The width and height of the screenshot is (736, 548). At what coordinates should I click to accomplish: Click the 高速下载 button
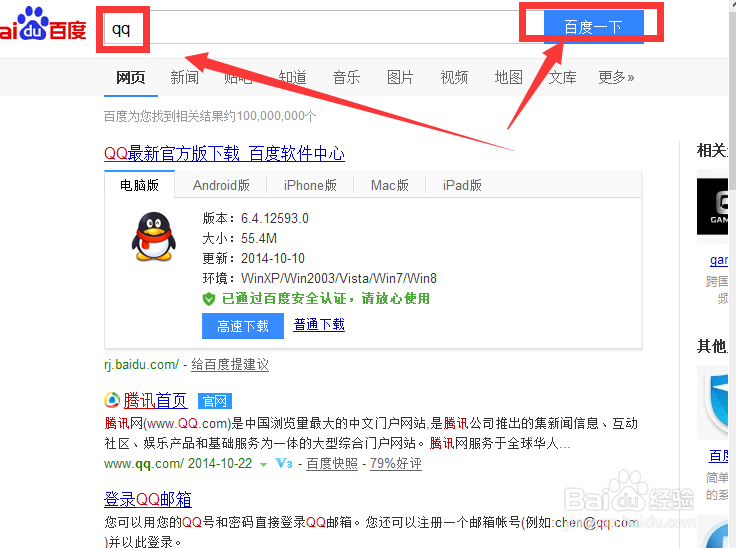coord(243,326)
